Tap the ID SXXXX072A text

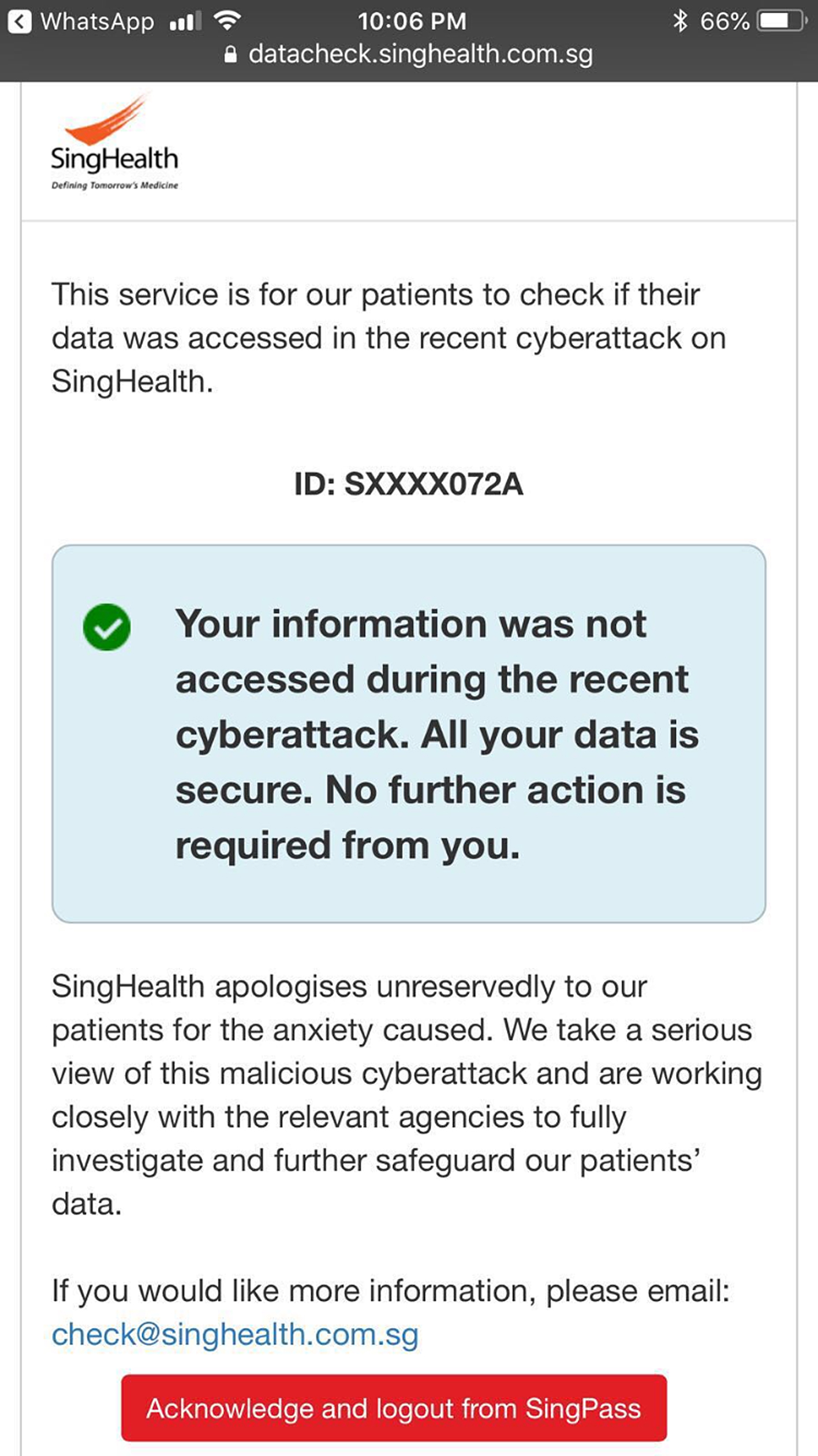(409, 484)
